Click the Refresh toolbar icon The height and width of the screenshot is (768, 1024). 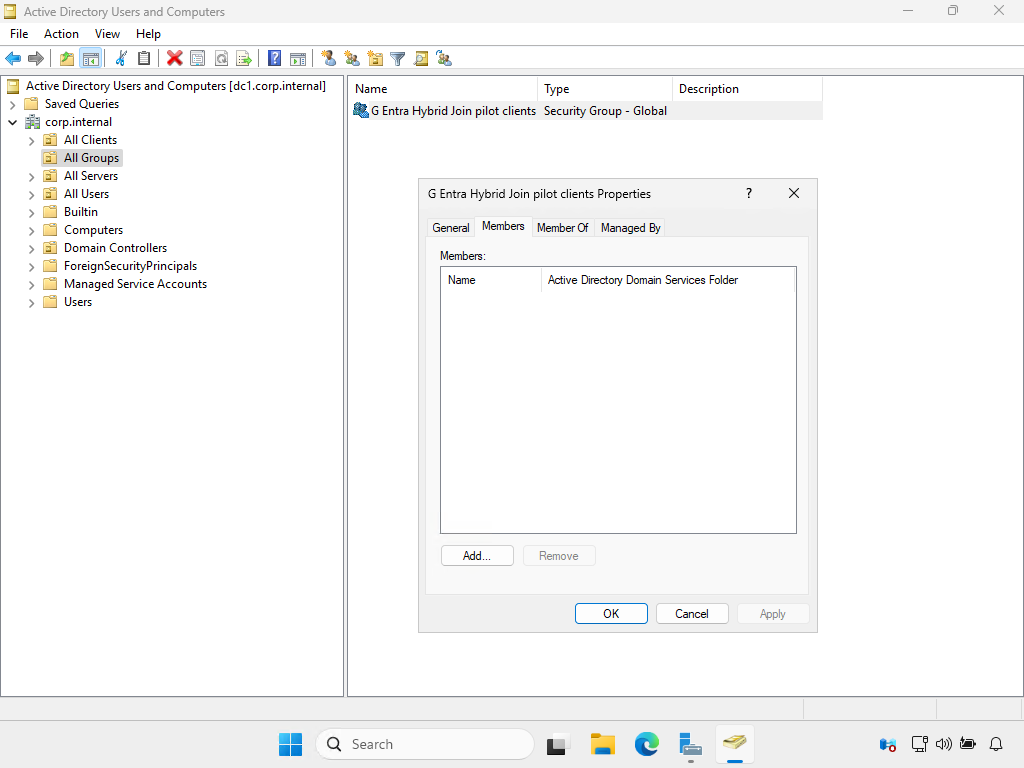(x=221, y=59)
